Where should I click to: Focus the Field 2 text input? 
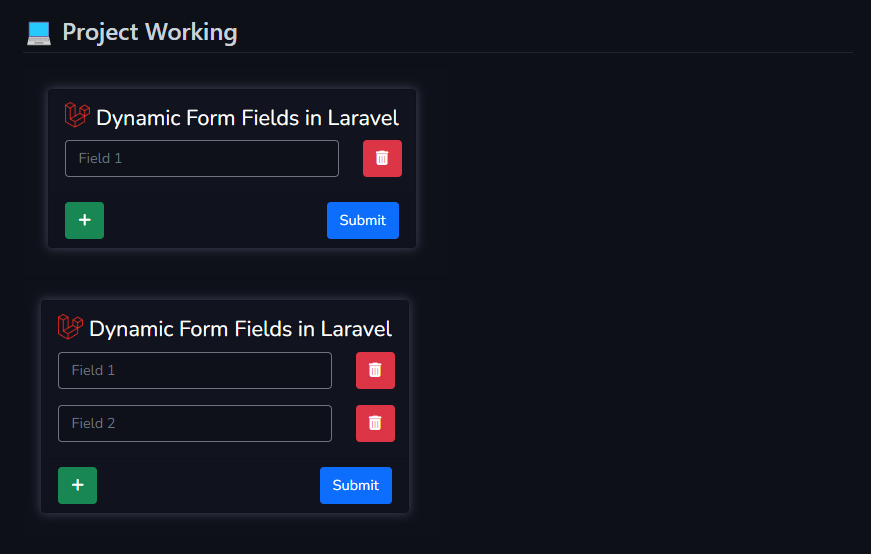195,423
